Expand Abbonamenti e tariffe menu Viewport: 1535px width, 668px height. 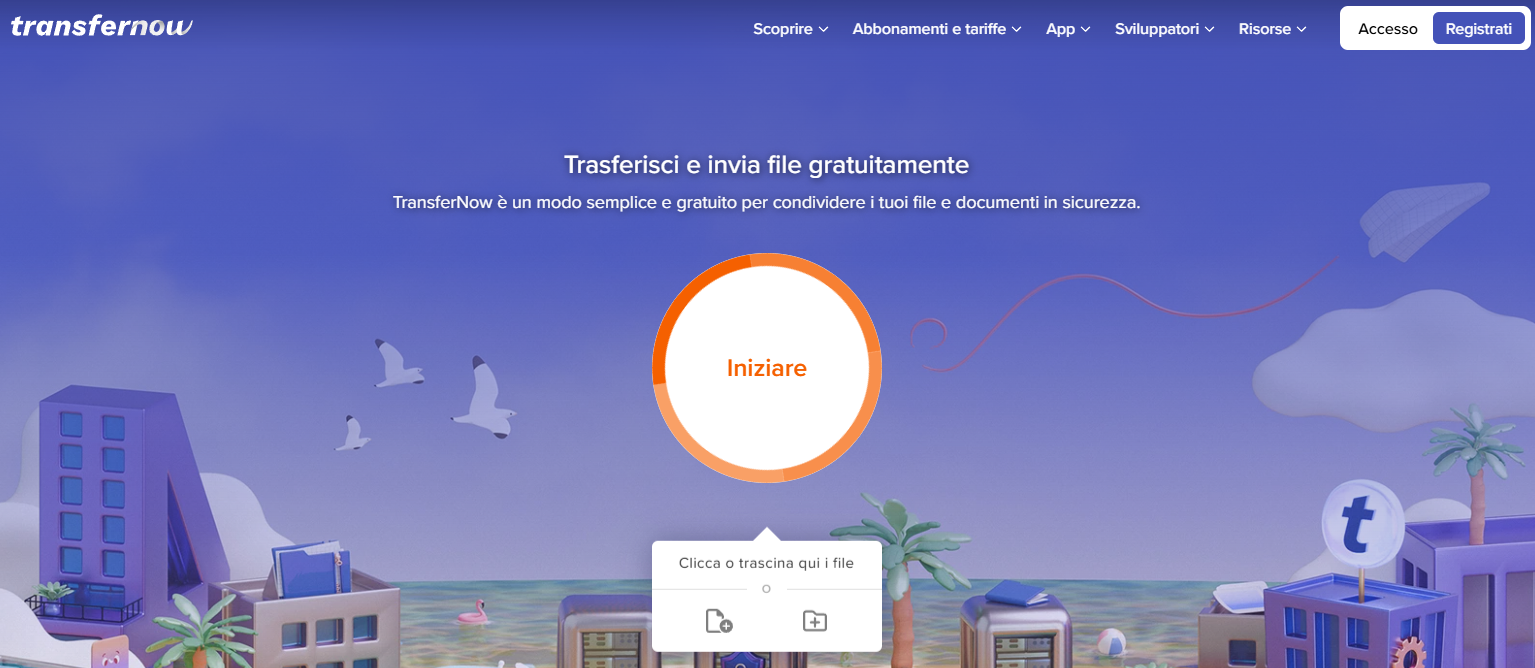(x=937, y=29)
